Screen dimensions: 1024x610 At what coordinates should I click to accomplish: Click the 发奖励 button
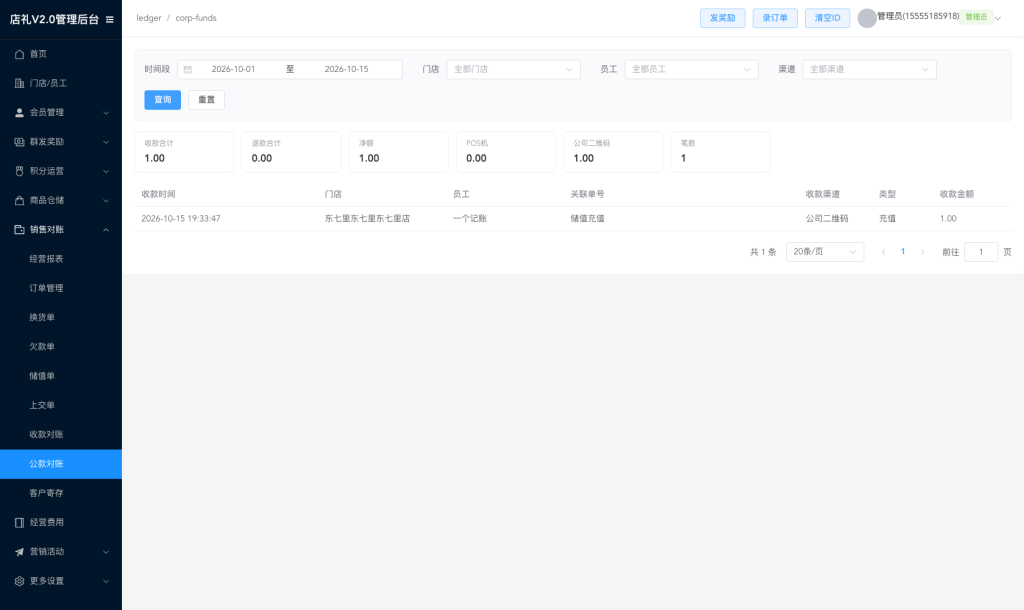click(x=723, y=18)
